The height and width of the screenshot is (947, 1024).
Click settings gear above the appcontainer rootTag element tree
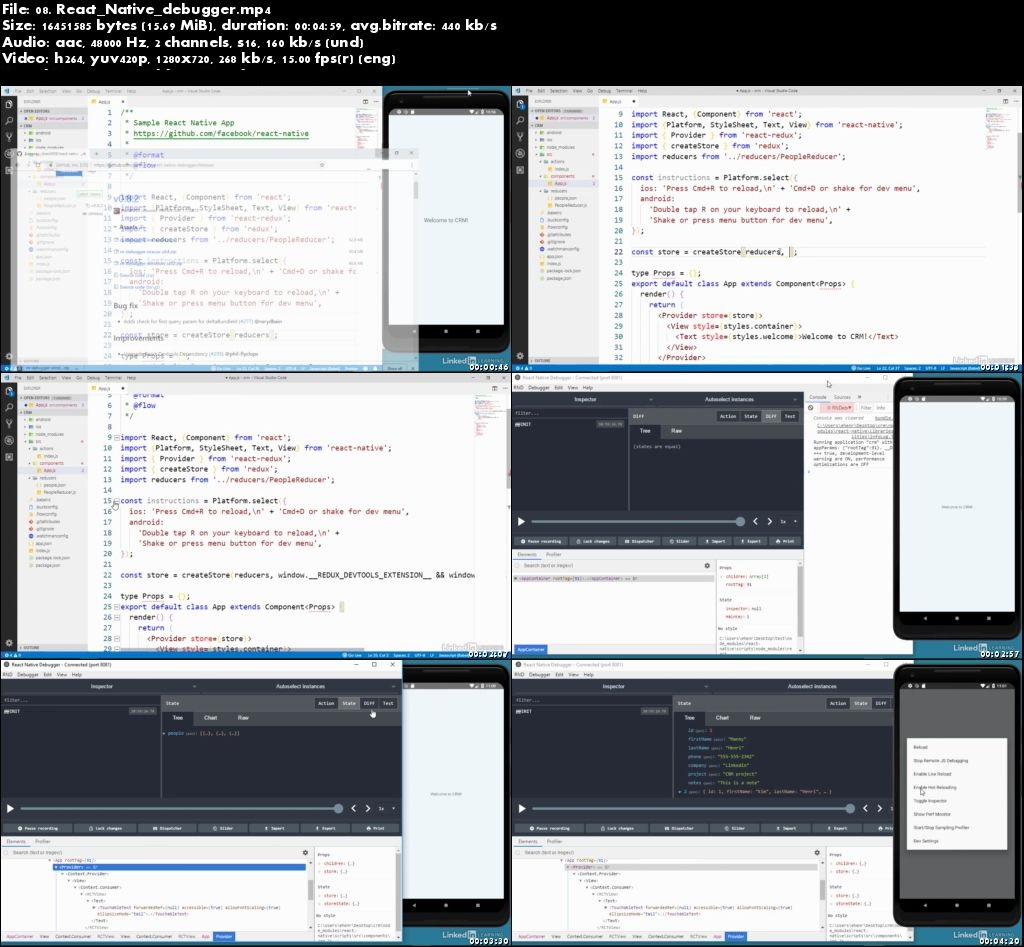coord(707,565)
